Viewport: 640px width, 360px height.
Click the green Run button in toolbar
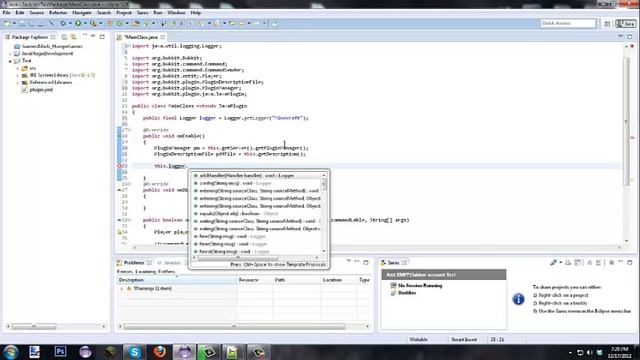pyautogui.click(x=78, y=24)
